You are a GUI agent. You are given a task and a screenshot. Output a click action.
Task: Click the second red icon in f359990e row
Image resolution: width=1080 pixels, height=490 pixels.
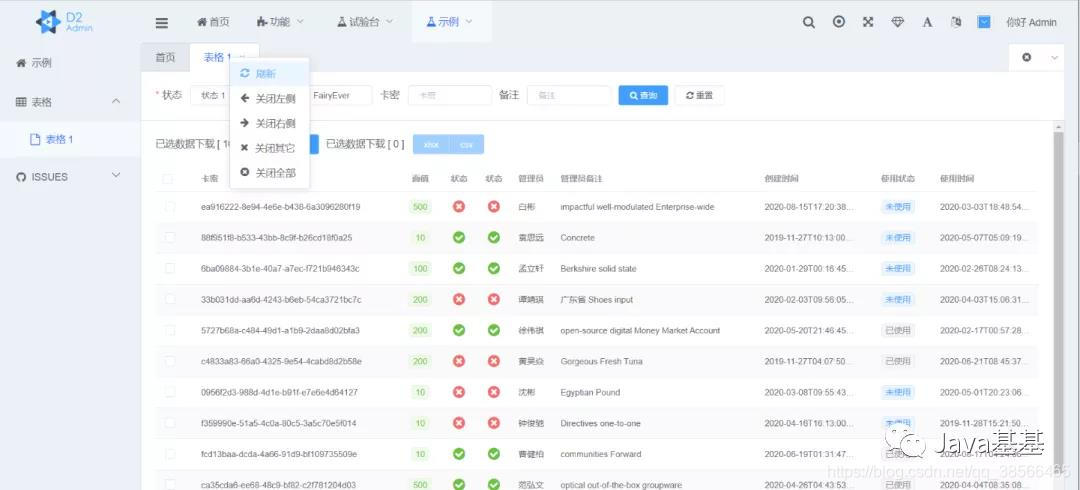tap(493, 423)
